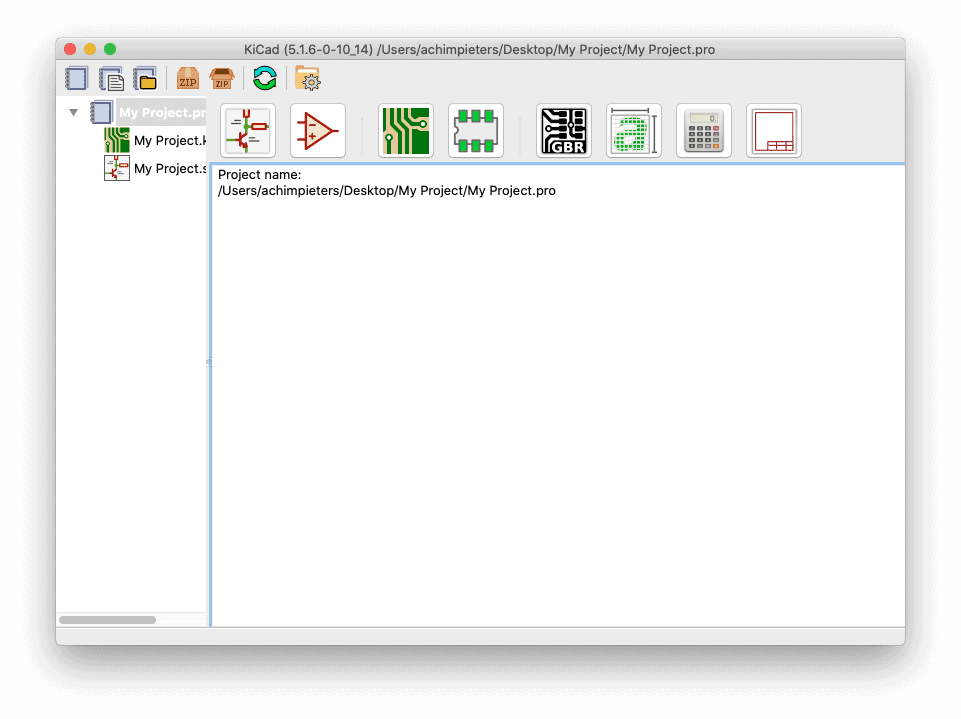This screenshot has width=961, height=719.
Task: Launch the PCB Layout Editor
Action: coord(406,131)
